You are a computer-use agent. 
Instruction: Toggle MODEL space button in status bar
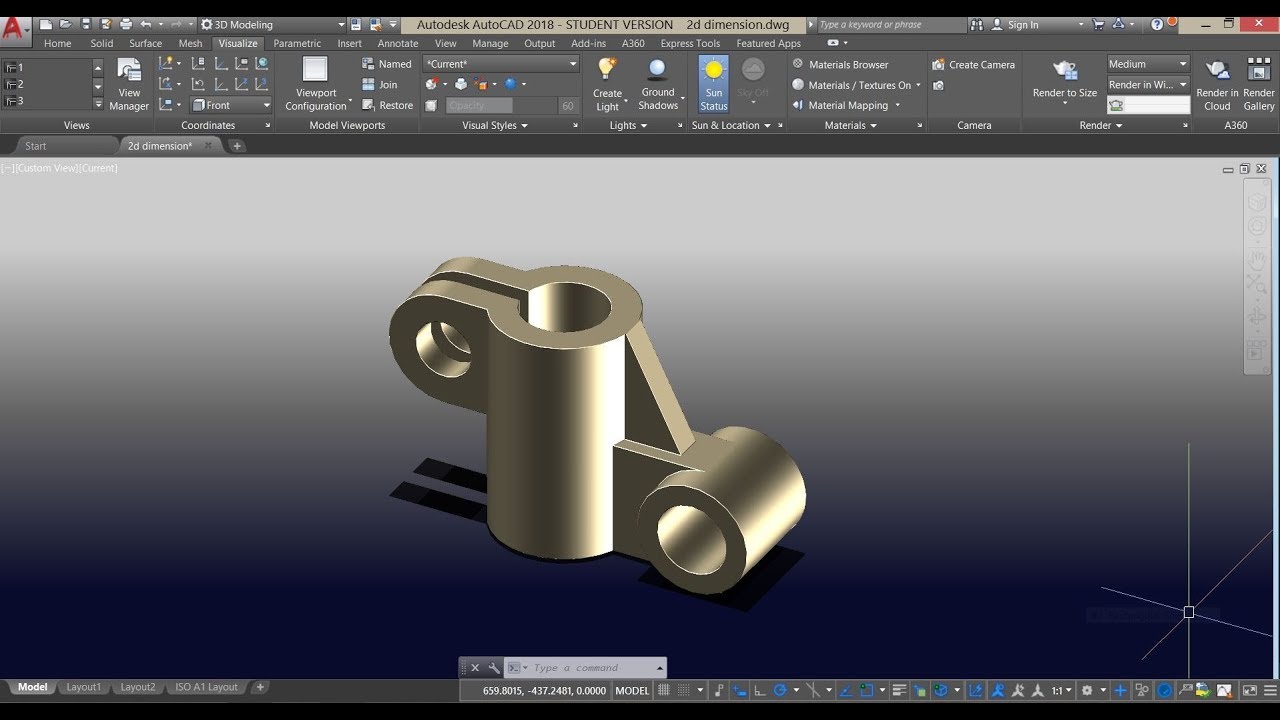tap(632, 690)
